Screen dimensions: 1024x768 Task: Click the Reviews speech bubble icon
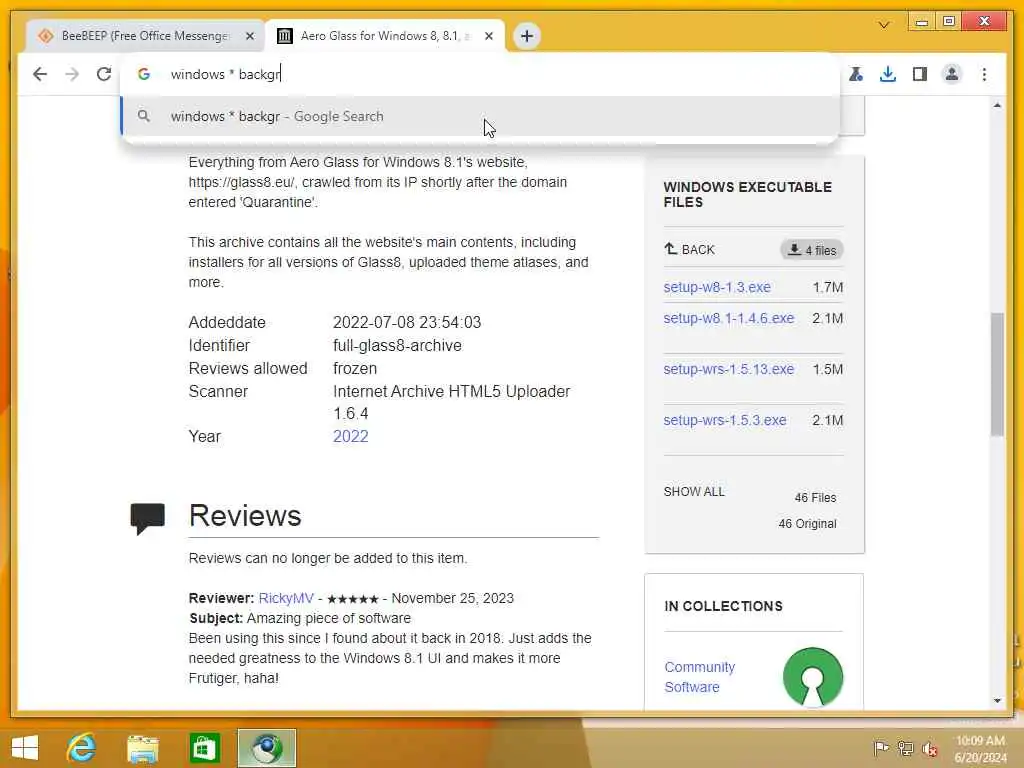point(148,518)
